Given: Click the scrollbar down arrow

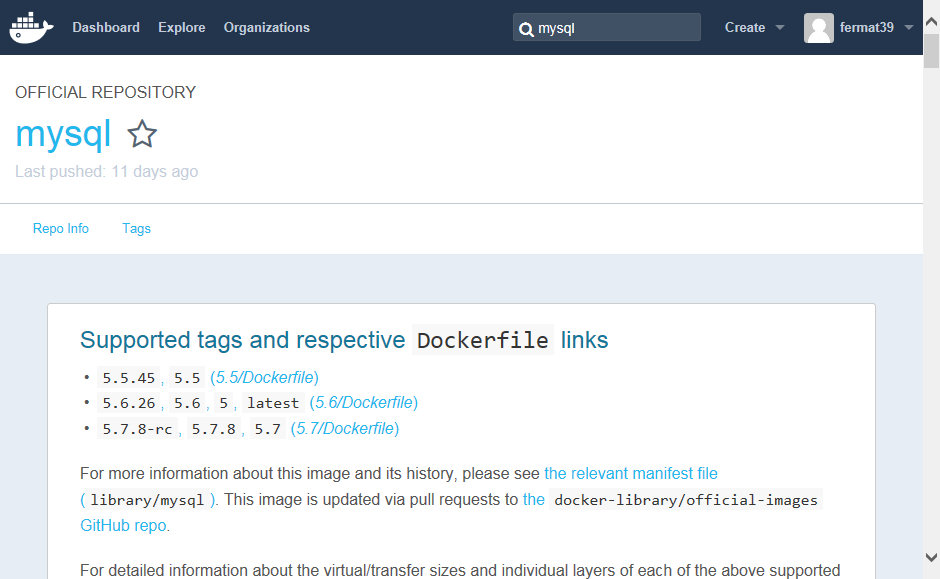Looking at the screenshot, I should [932, 557].
